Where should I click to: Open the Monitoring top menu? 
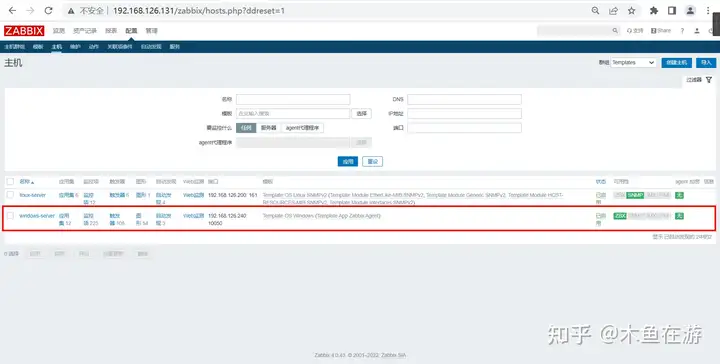pyautogui.click(x=59, y=31)
